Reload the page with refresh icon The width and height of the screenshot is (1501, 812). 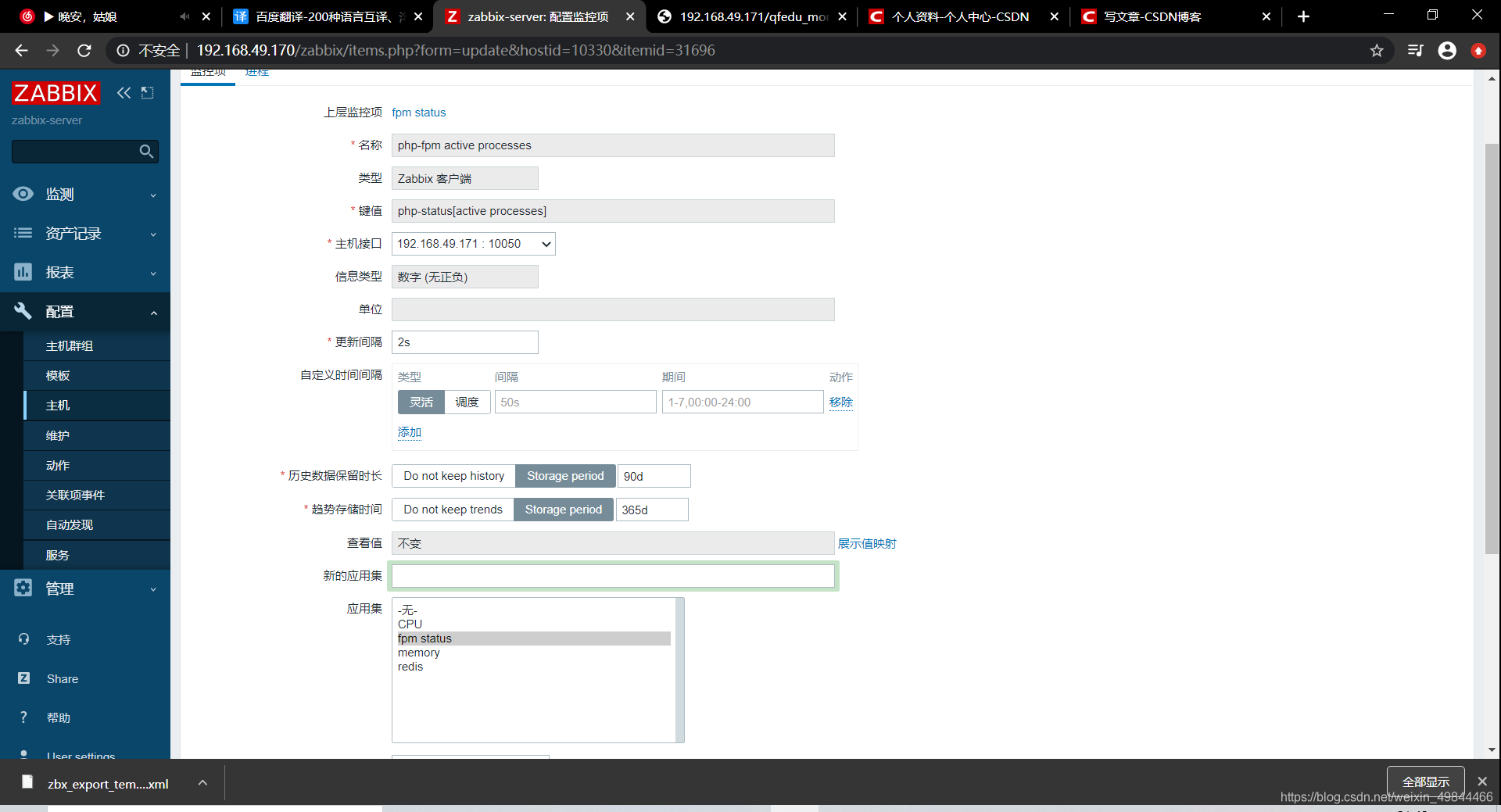(x=84, y=51)
